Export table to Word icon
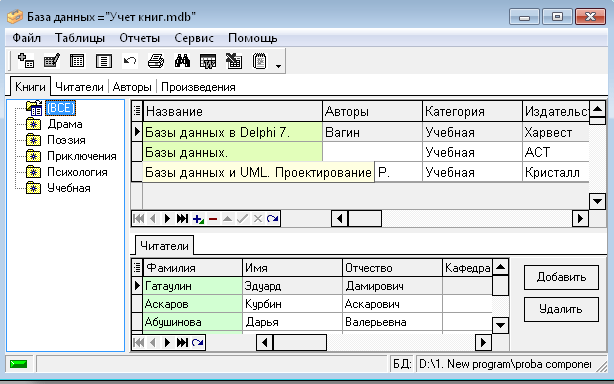The image size is (614, 384). pos(208,61)
